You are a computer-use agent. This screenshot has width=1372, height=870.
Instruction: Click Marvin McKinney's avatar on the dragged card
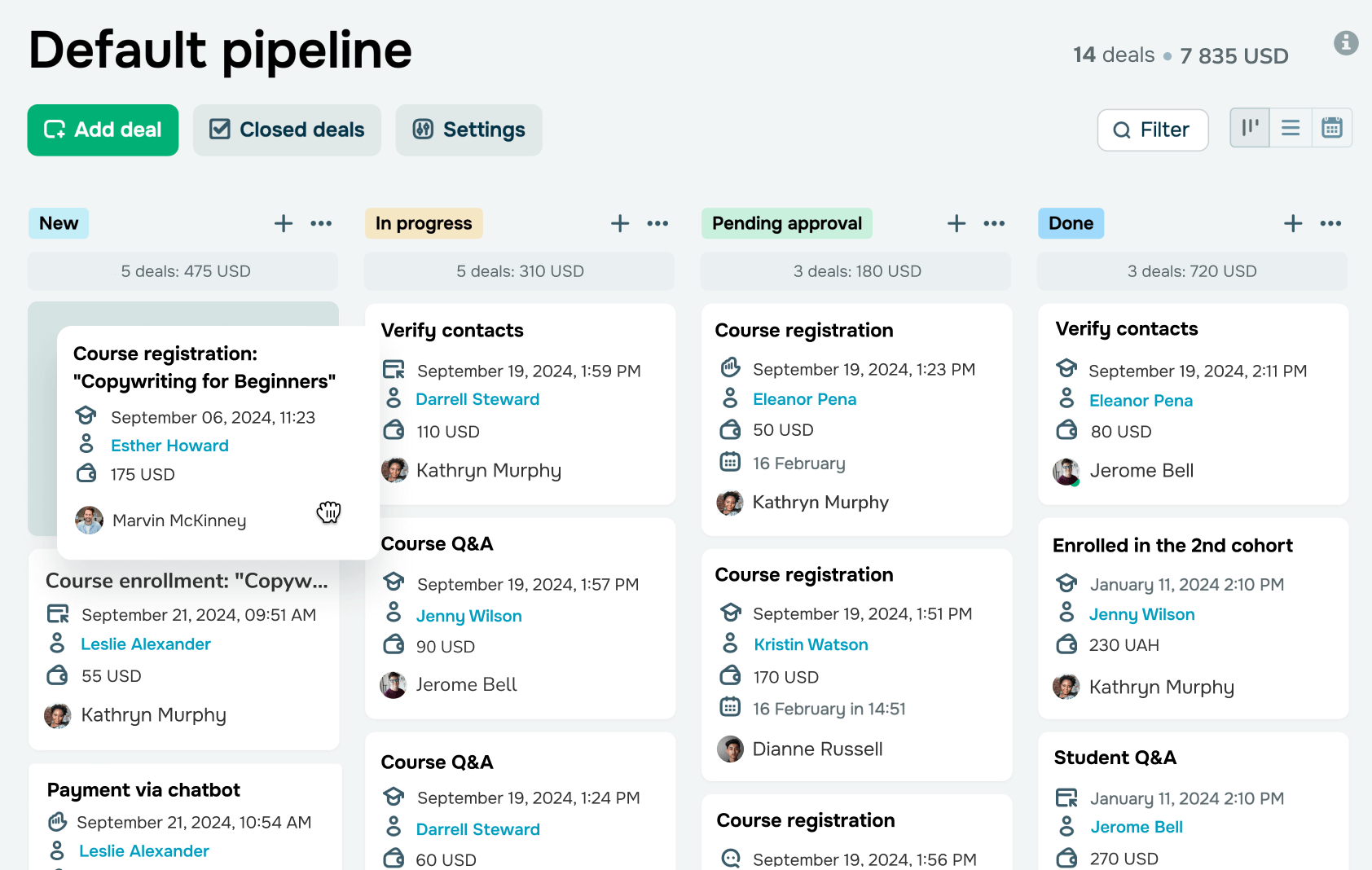[x=90, y=520]
